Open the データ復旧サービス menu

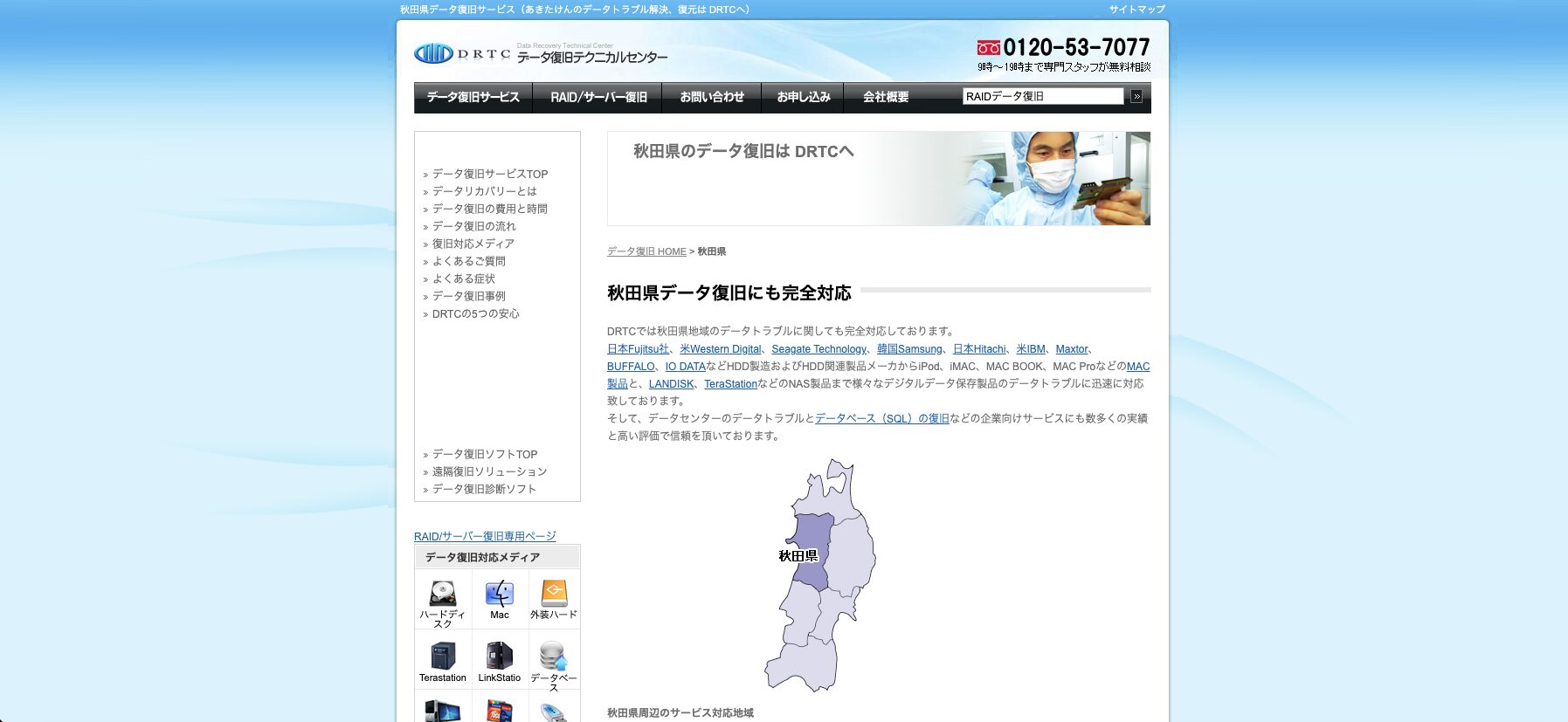tap(473, 97)
